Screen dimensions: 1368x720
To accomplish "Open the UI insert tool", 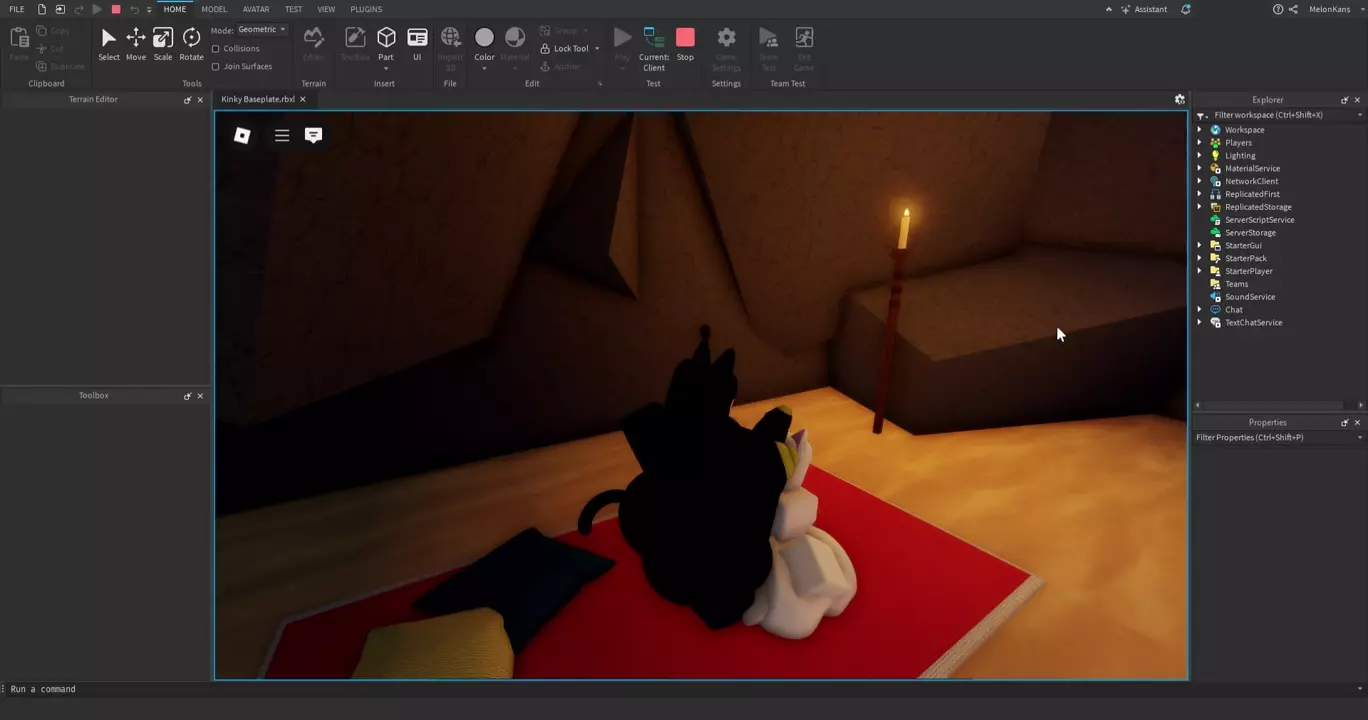I will 417,44.
